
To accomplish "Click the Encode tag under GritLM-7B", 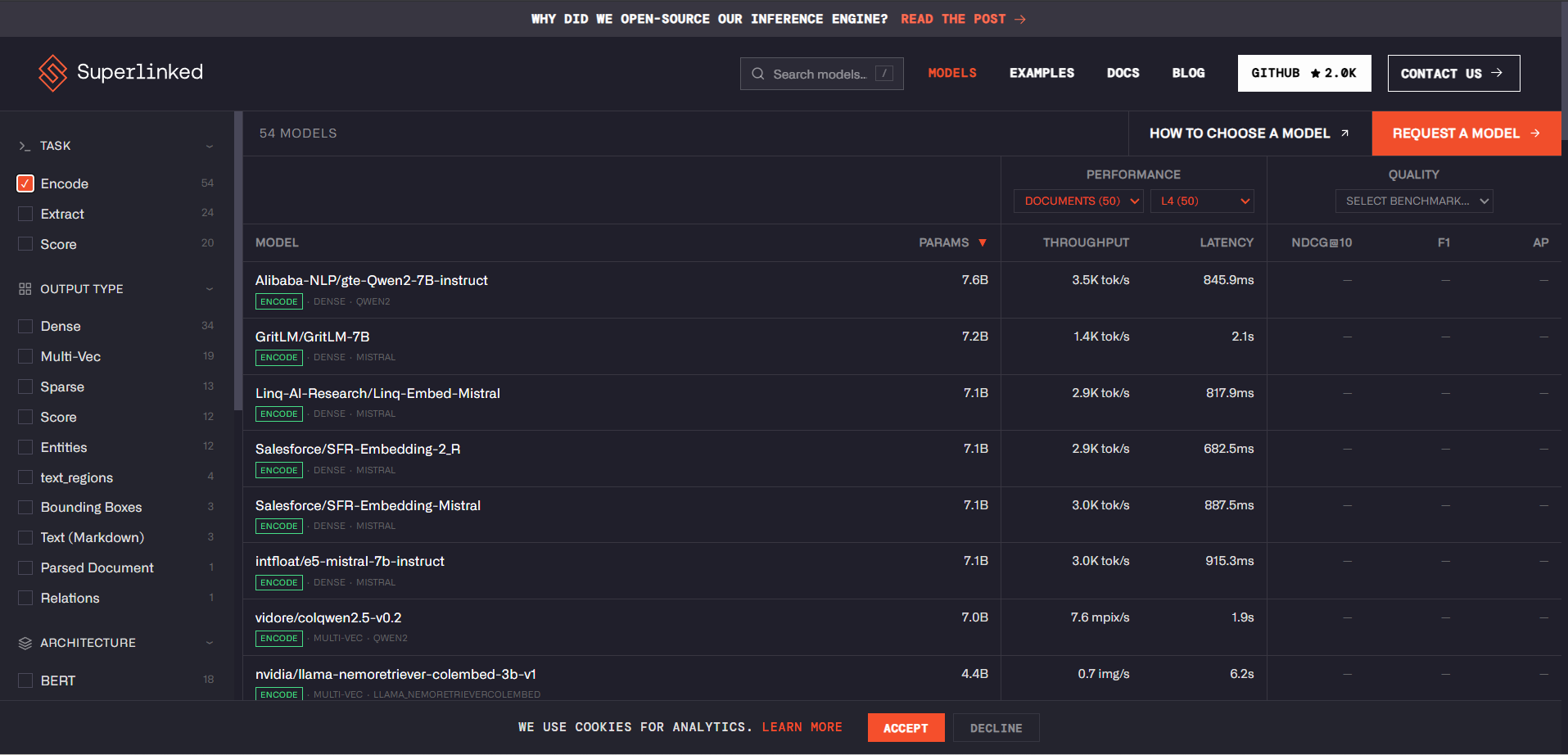I will tap(279, 358).
